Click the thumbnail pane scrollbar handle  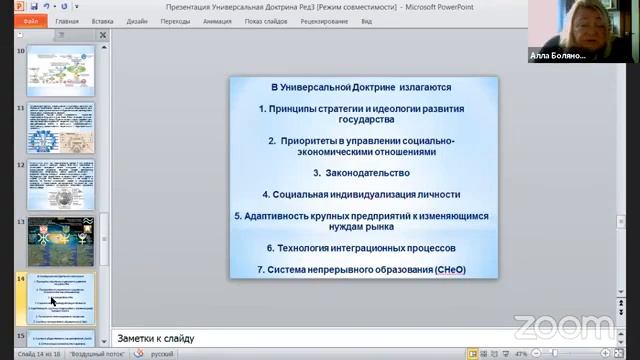point(104,239)
